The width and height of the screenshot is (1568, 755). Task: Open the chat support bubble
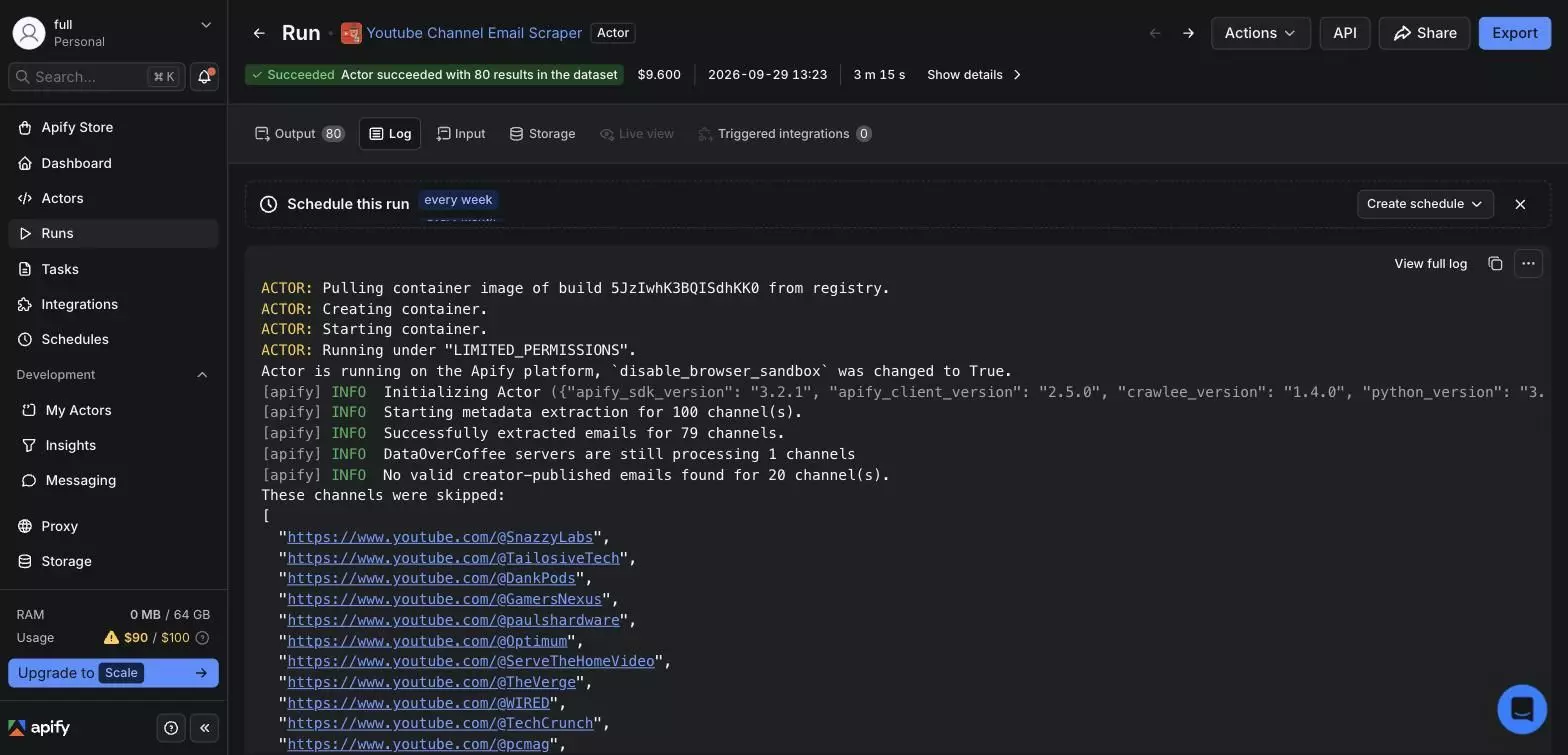tap(1522, 709)
